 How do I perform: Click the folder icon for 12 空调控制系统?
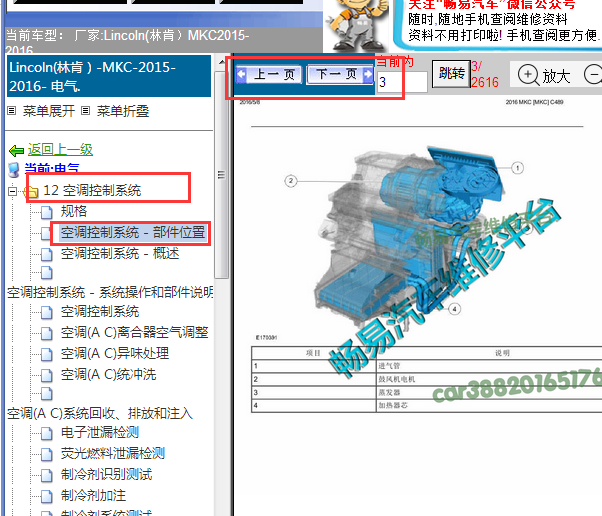click(31, 191)
